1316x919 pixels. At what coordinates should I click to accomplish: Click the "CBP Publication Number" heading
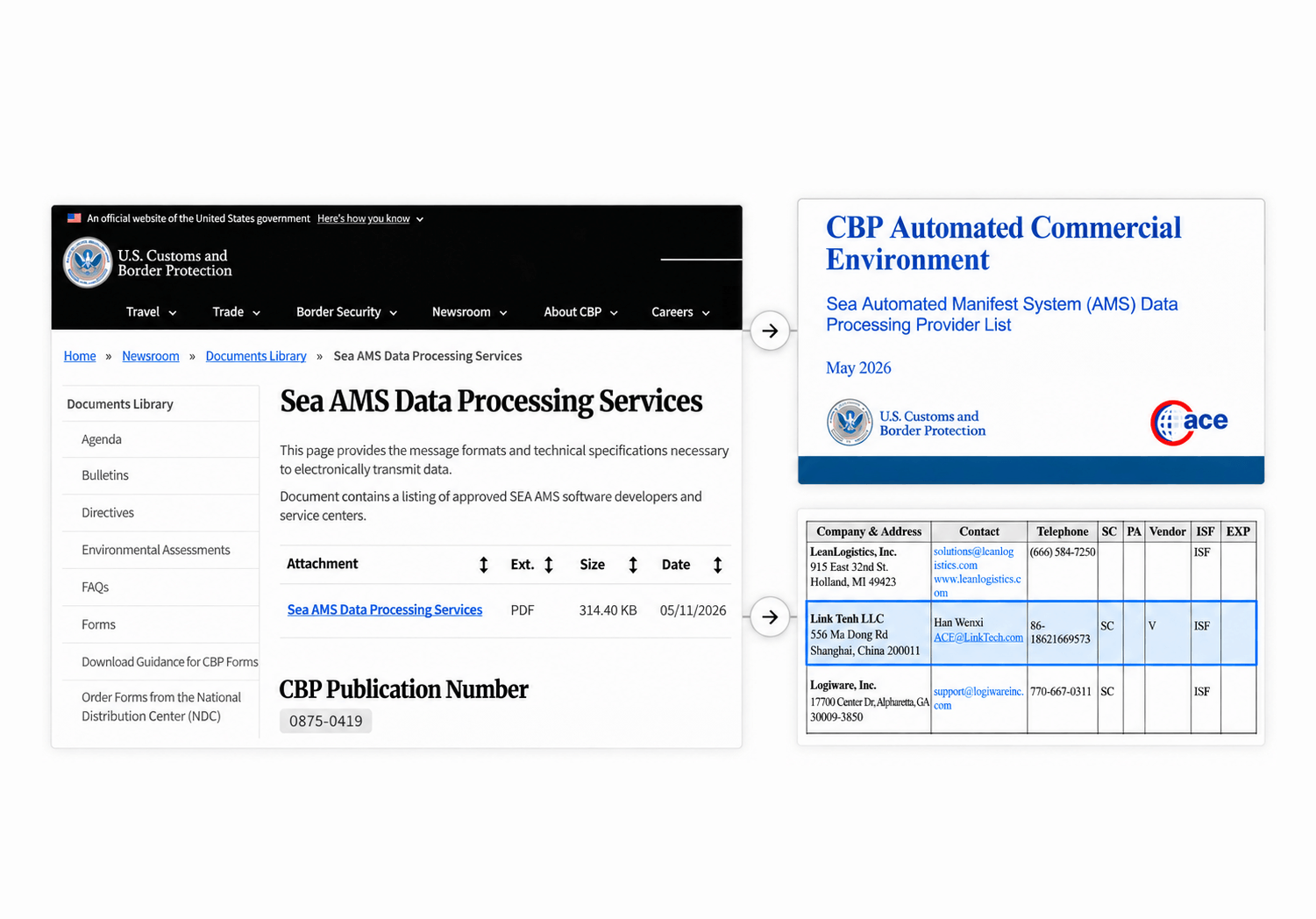pos(403,689)
